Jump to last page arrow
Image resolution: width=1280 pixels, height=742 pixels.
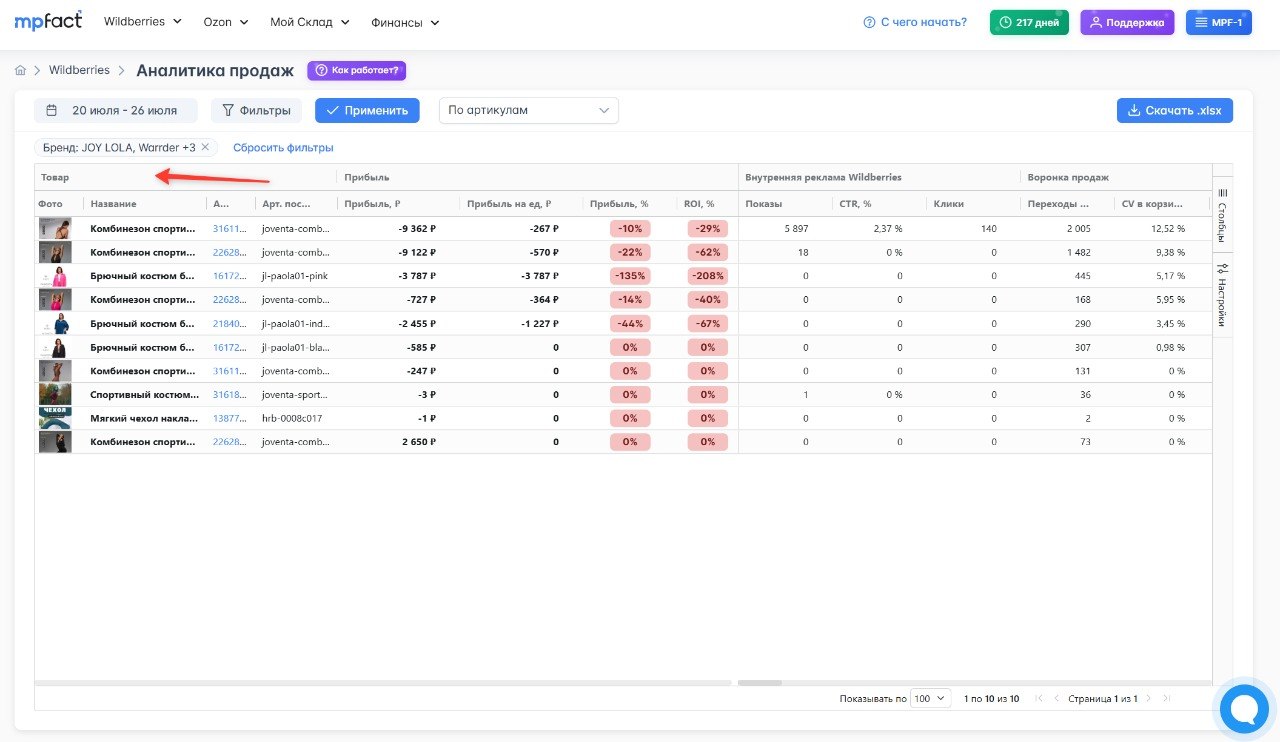[1166, 698]
